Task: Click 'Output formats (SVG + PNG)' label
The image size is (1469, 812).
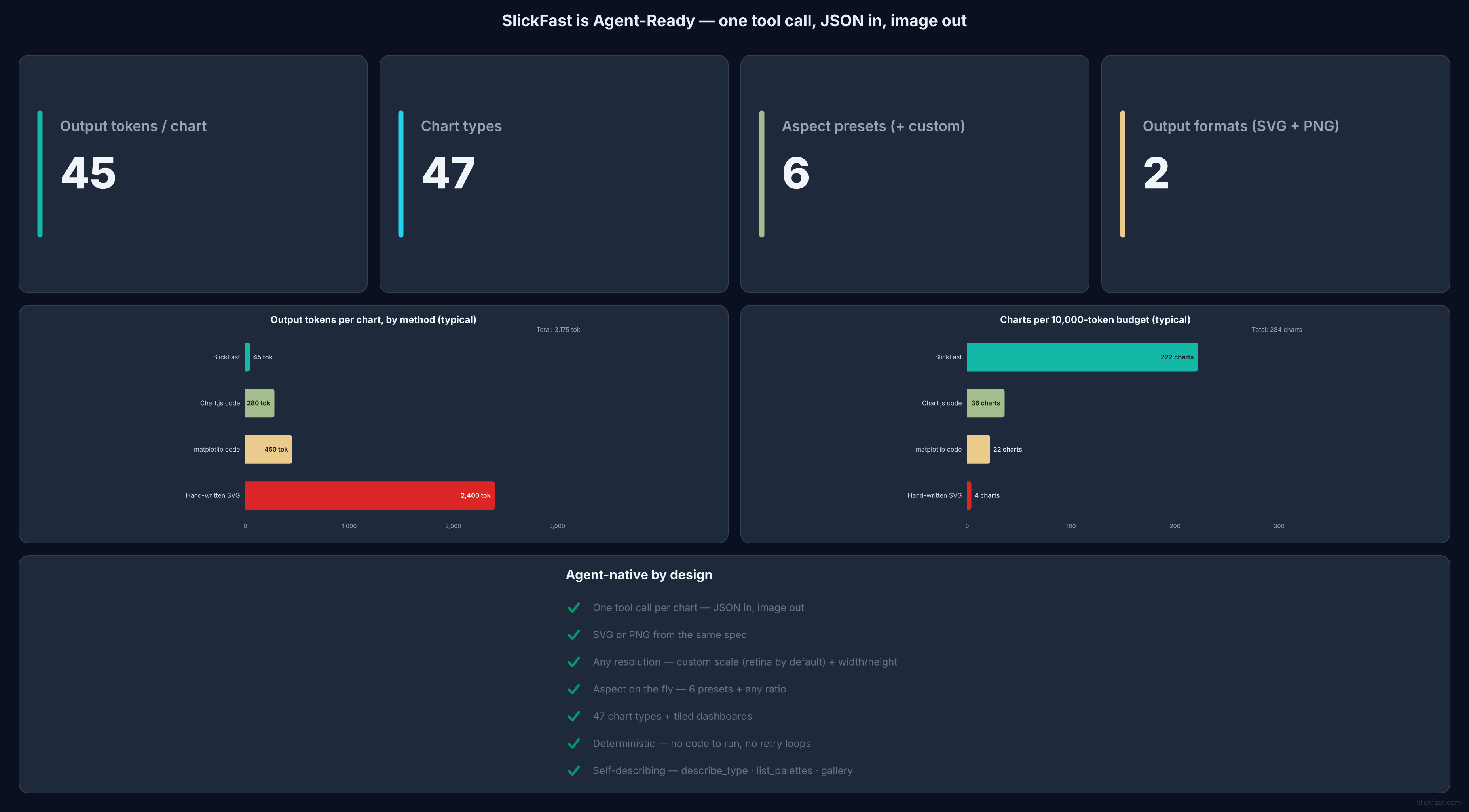Action: coord(1241,126)
